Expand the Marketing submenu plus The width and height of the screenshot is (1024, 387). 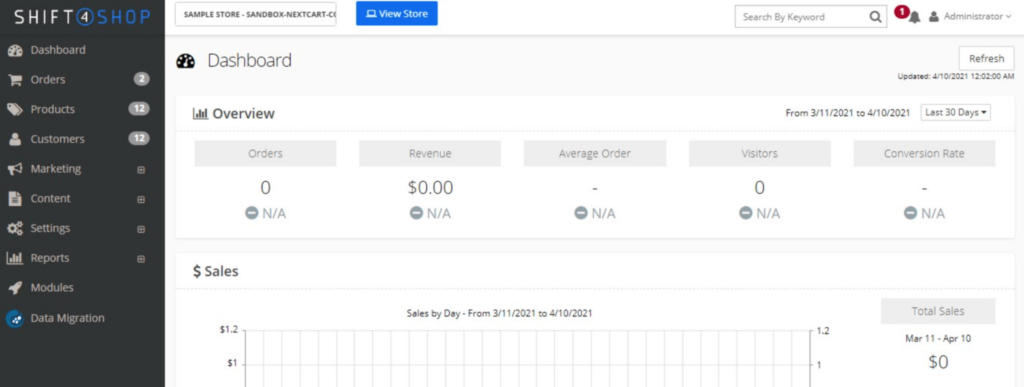(x=141, y=170)
